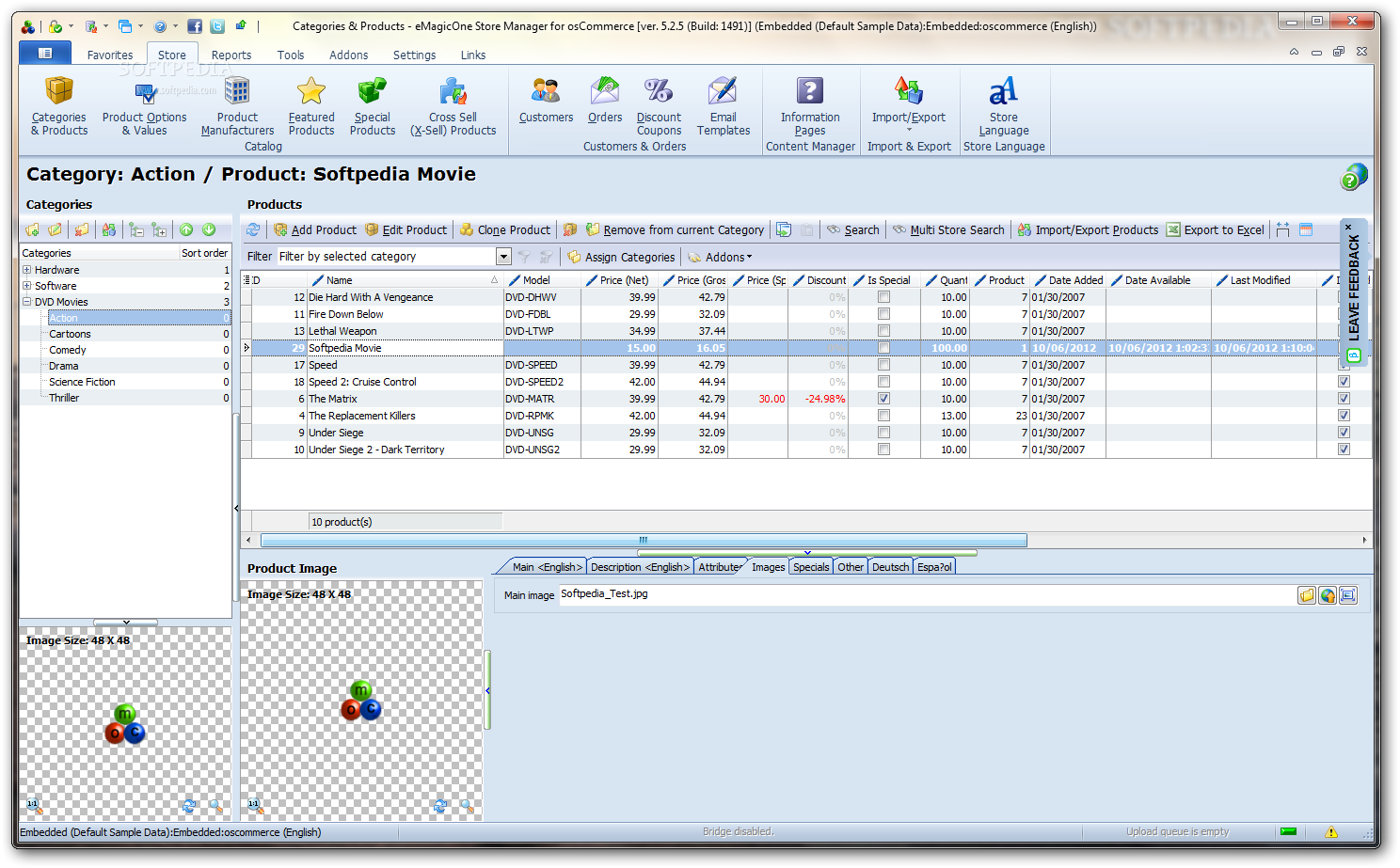Image resolution: width=1400 pixels, height=868 pixels.
Task: Click the add category icon
Action: click(33, 229)
